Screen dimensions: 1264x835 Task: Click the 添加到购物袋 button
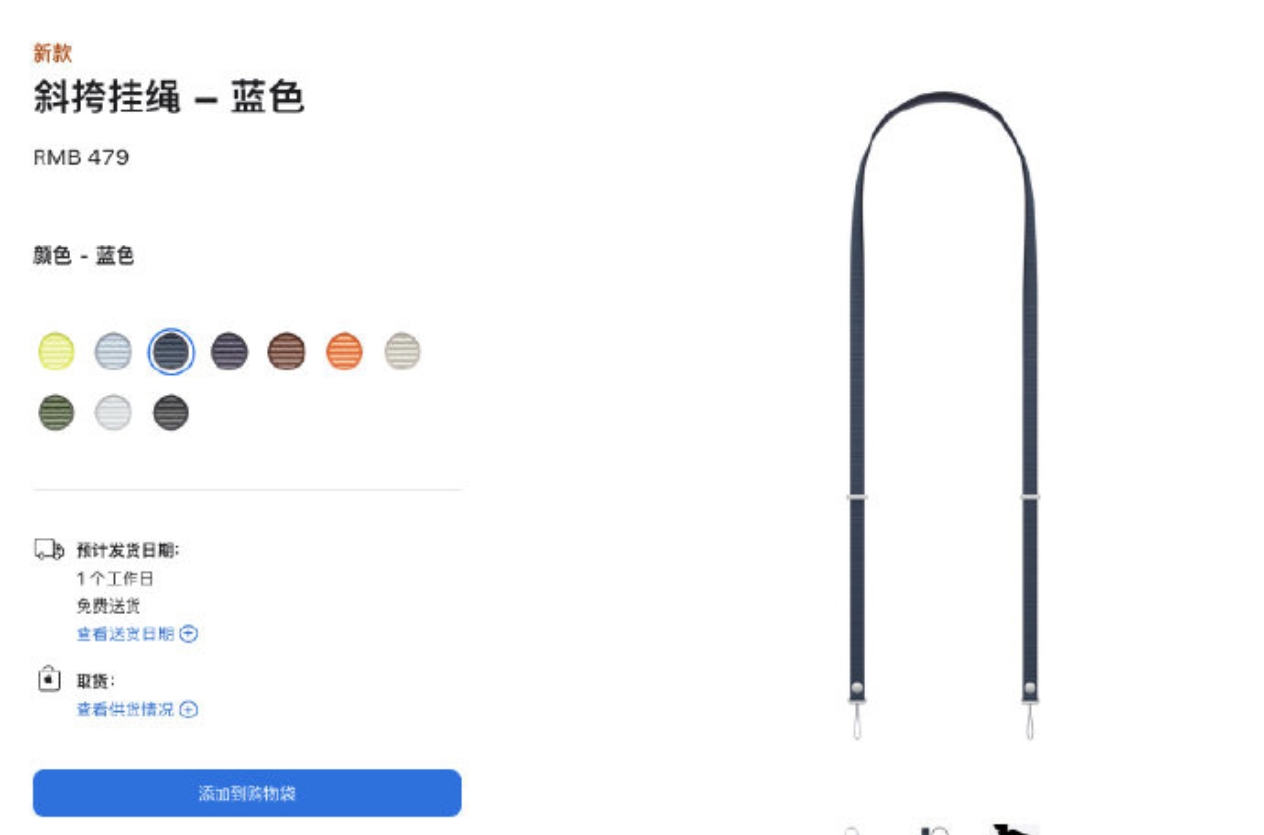point(247,793)
